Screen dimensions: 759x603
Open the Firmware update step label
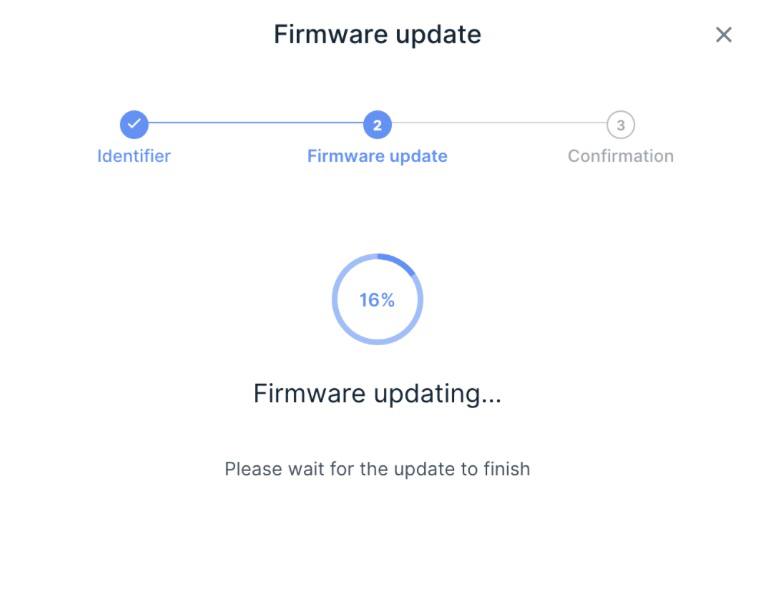377,156
